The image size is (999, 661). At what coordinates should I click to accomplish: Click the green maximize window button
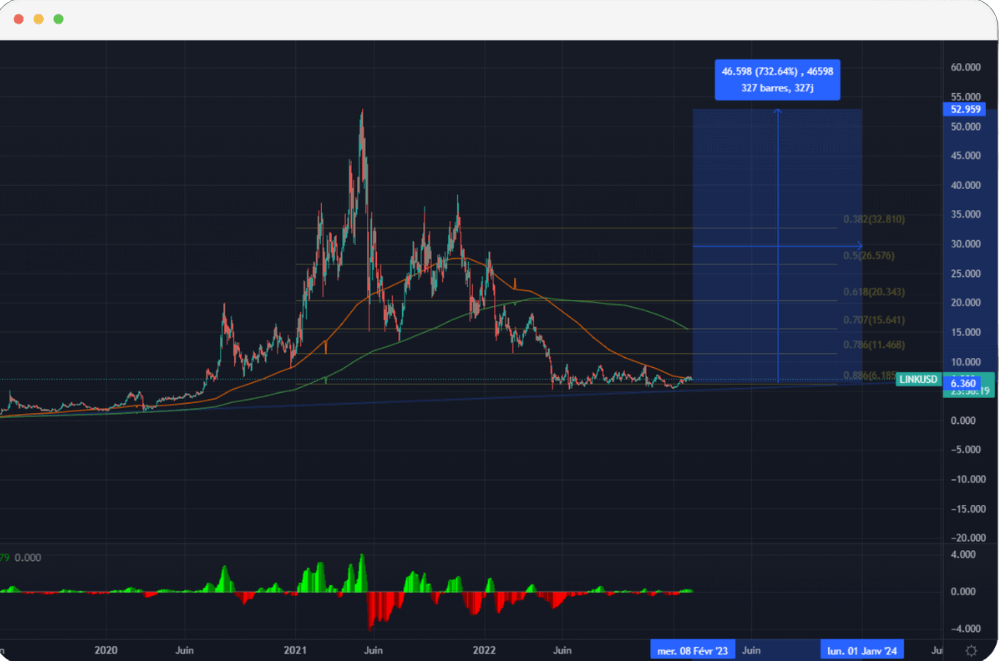[x=58, y=19]
